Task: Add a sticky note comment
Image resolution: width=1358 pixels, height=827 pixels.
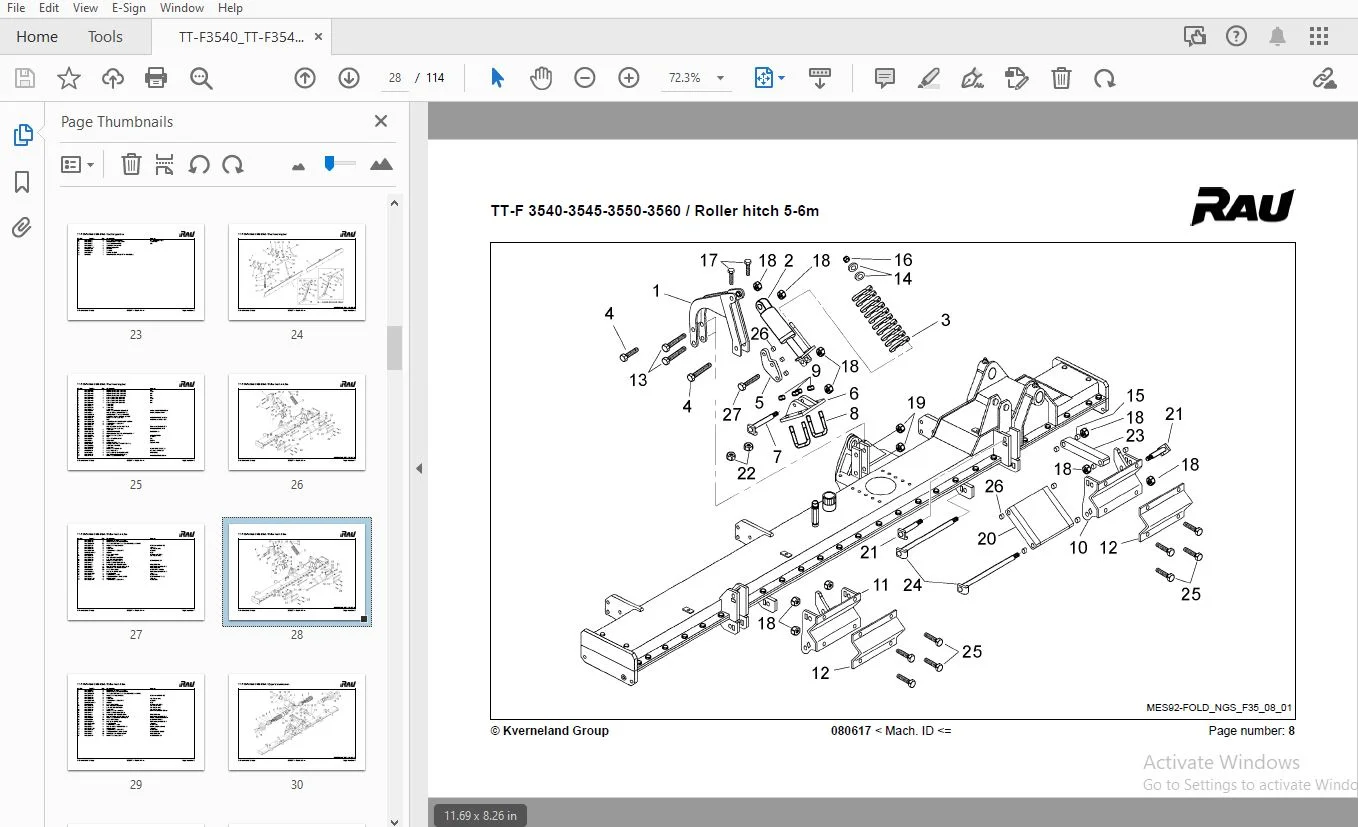Action: coord(885,78)
